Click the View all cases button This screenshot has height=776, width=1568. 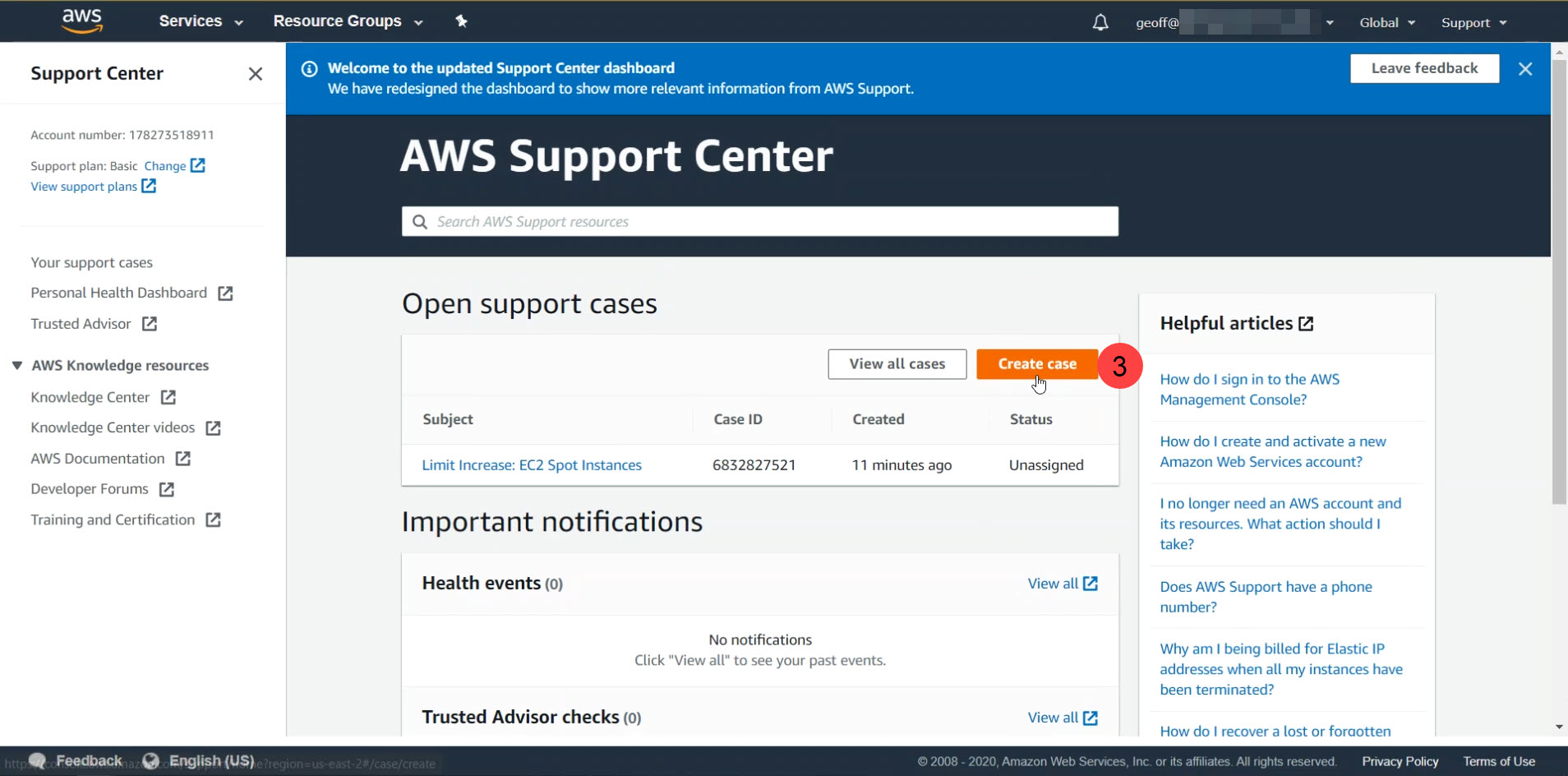(x=897, y=364)
